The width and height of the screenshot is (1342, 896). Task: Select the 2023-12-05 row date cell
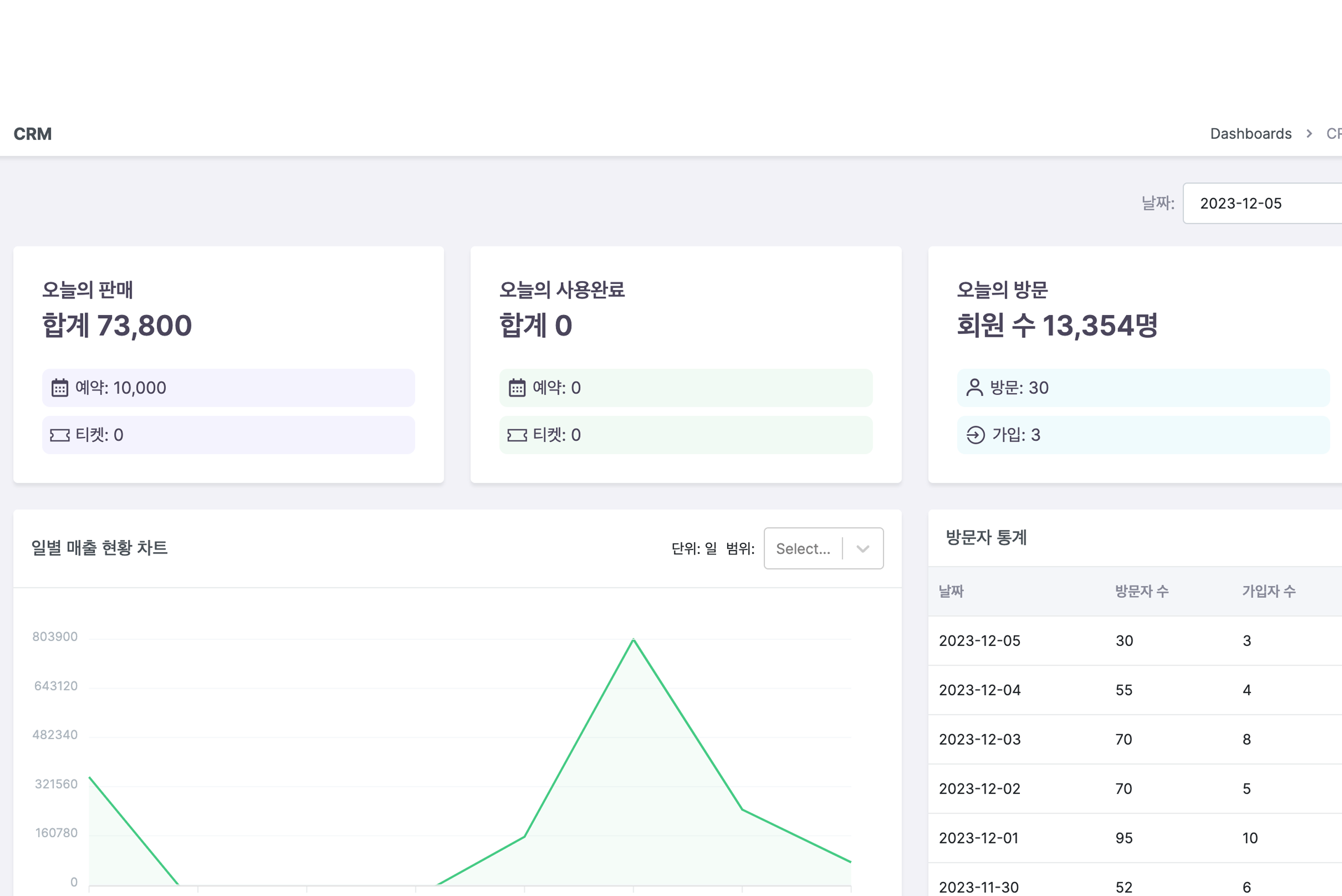pos(980,641)
